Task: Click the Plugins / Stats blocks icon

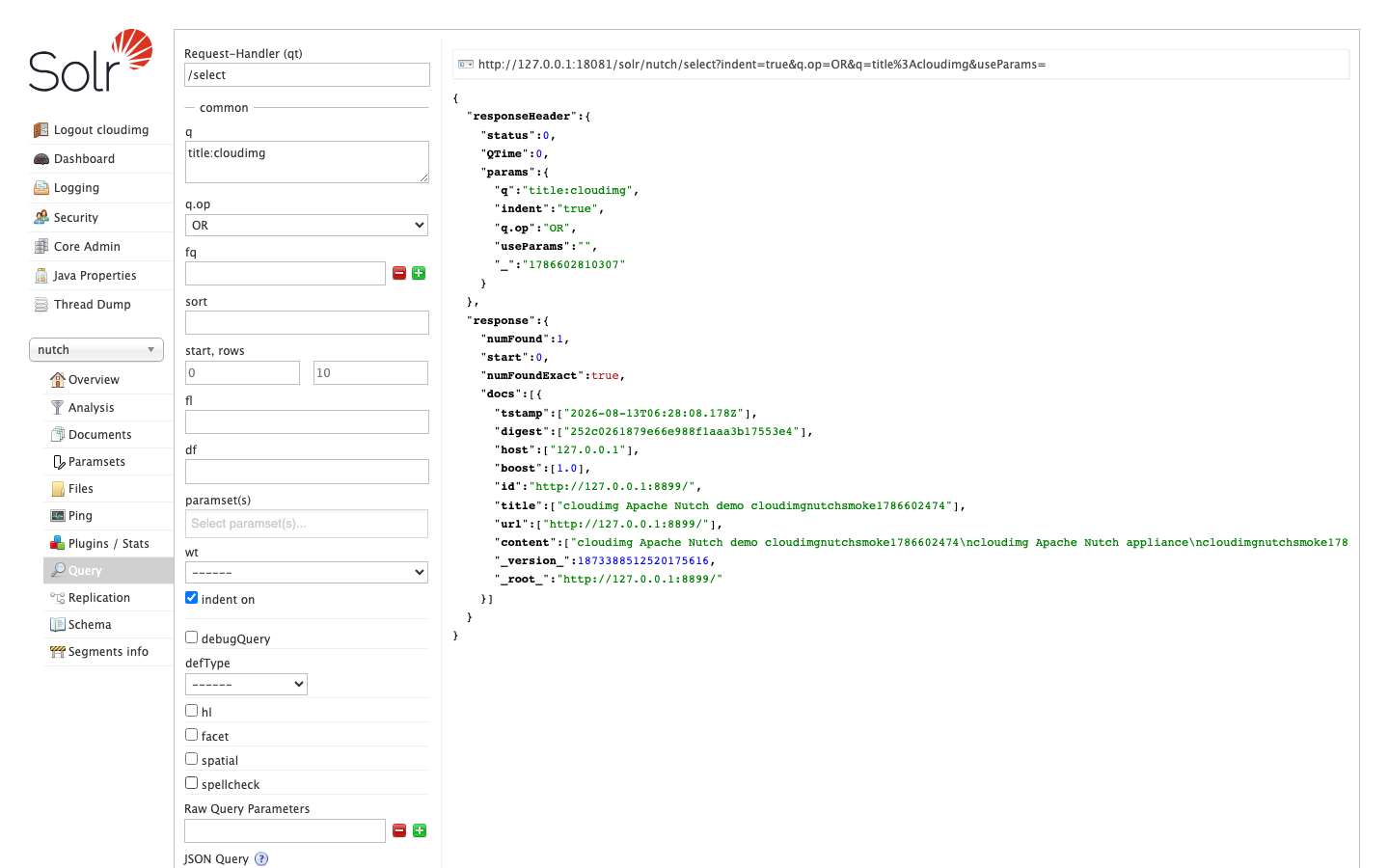Action: pos(58,543)
